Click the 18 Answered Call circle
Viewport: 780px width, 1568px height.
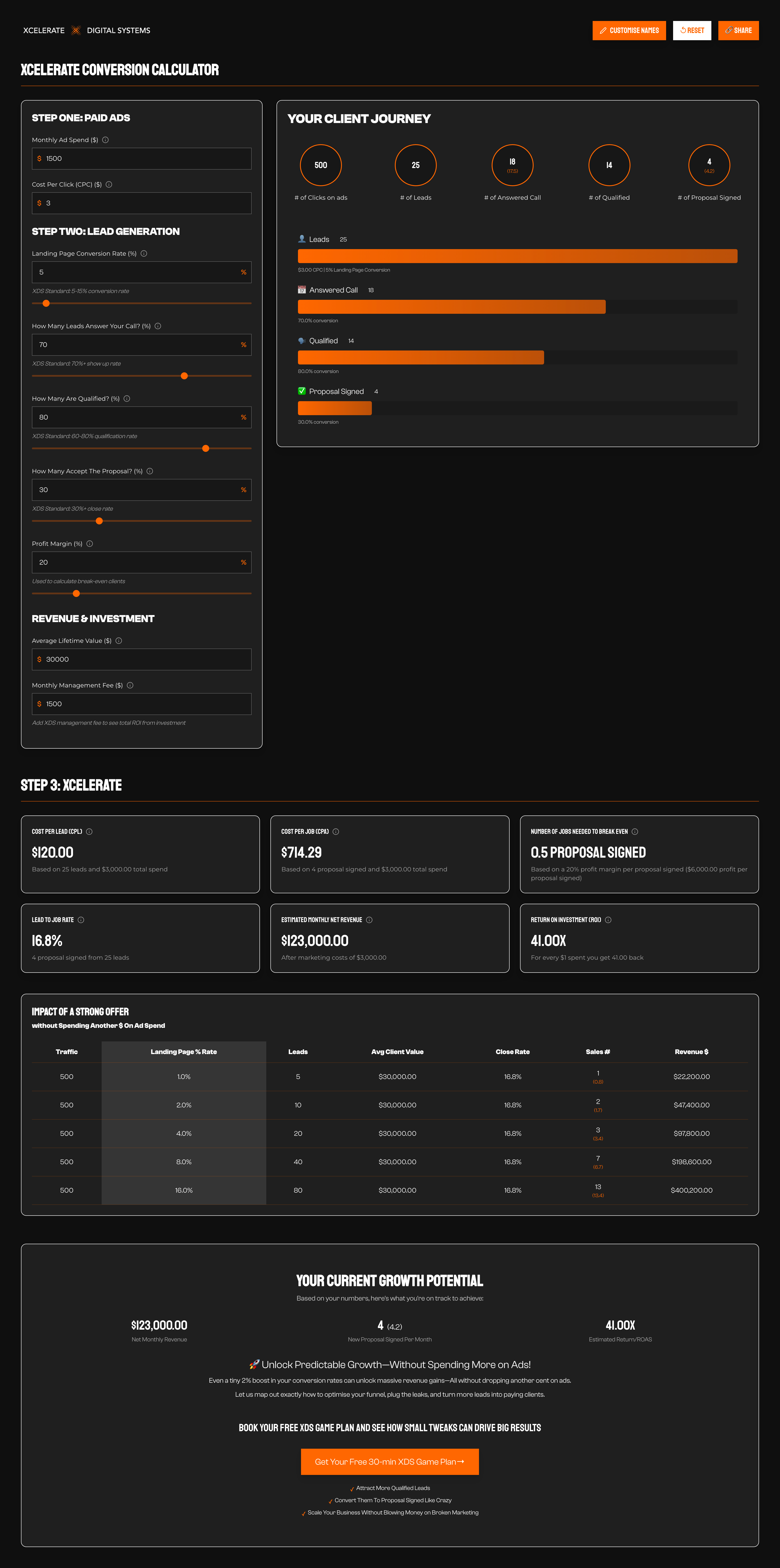point(513,165)
